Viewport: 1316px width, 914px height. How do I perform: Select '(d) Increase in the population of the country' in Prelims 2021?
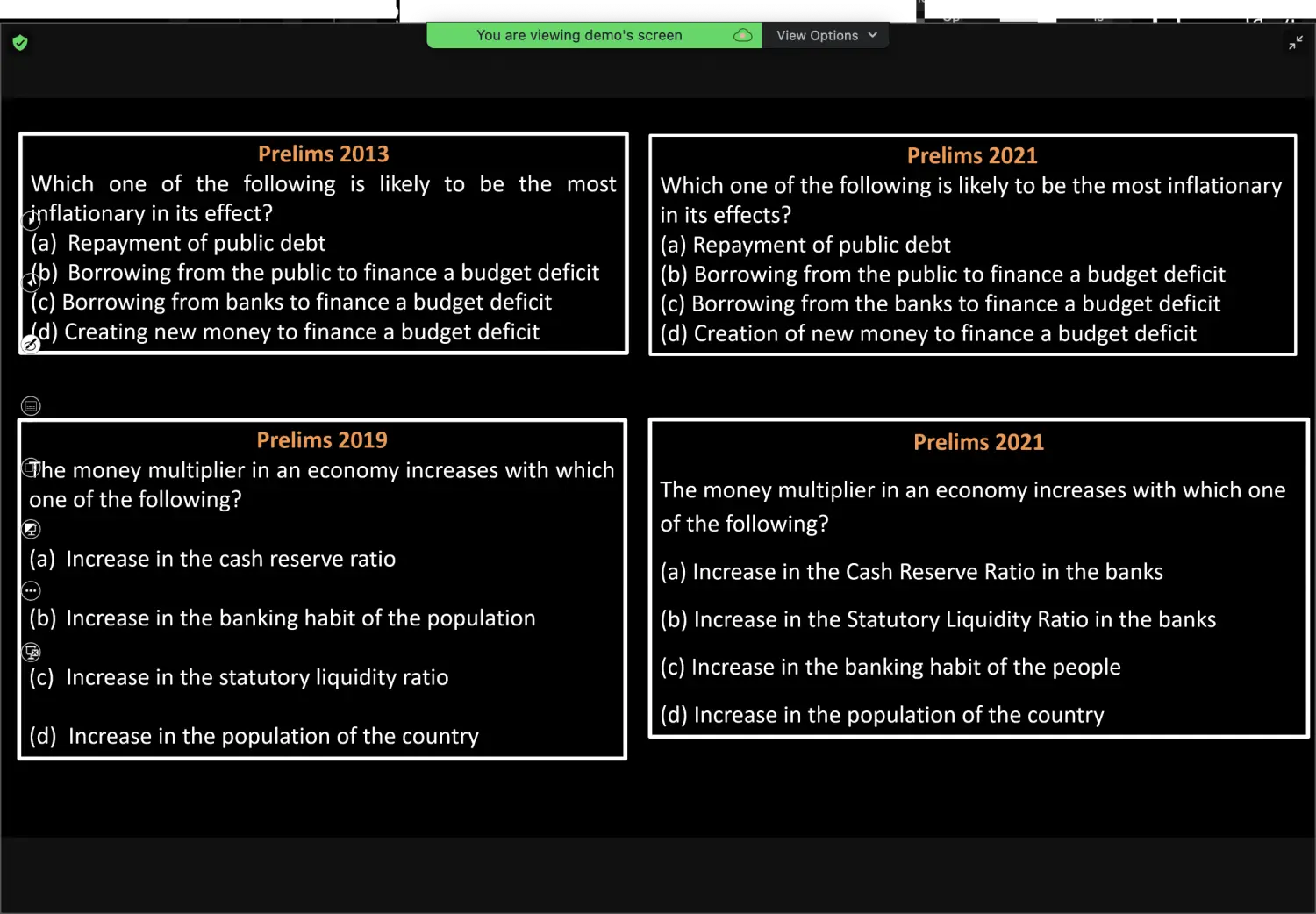pos(883,716)
